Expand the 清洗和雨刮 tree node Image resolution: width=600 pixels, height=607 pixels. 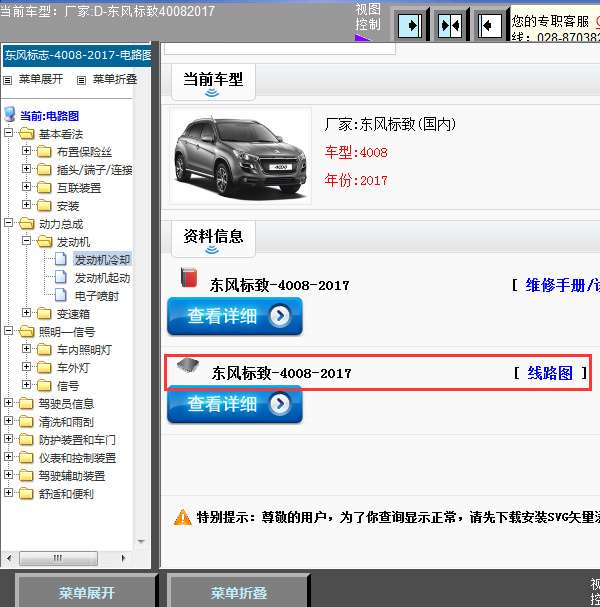[x=8, y=420]
